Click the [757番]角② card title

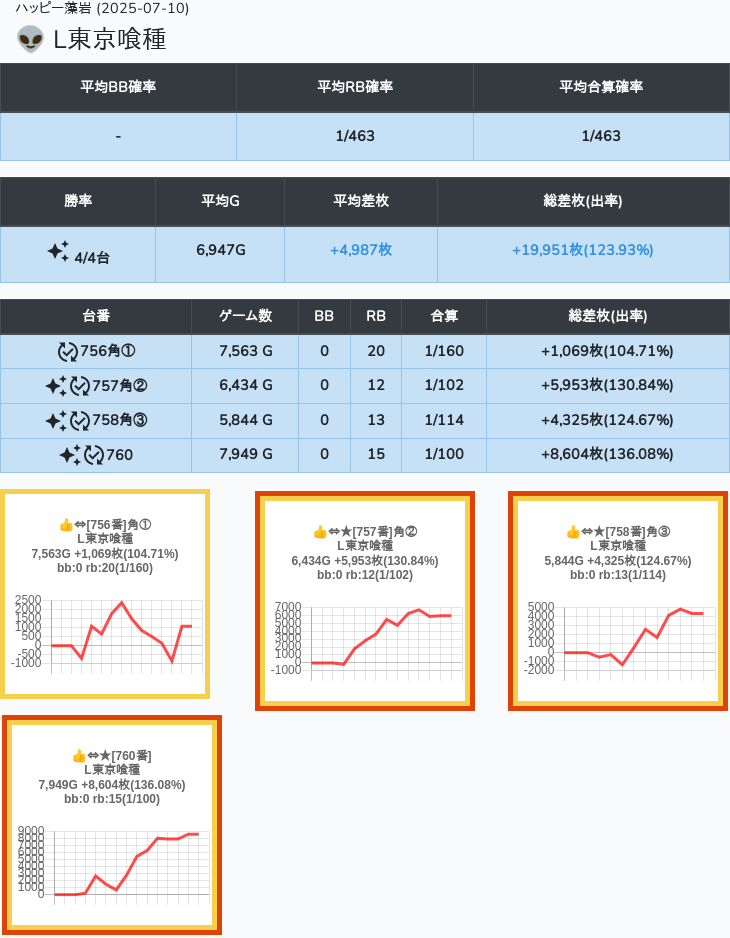[x=385, y=532]
